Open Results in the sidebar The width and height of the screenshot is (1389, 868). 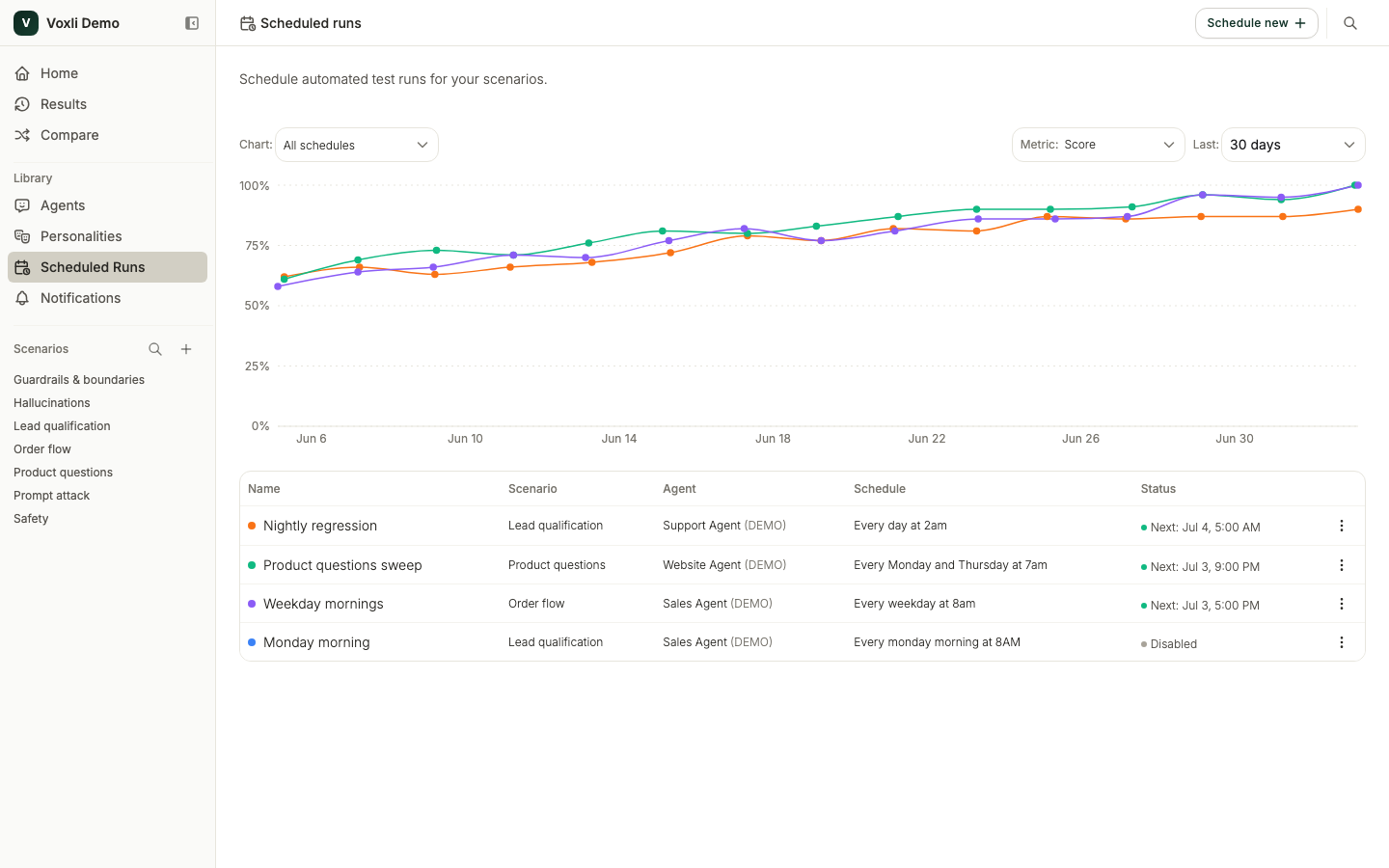107,104
